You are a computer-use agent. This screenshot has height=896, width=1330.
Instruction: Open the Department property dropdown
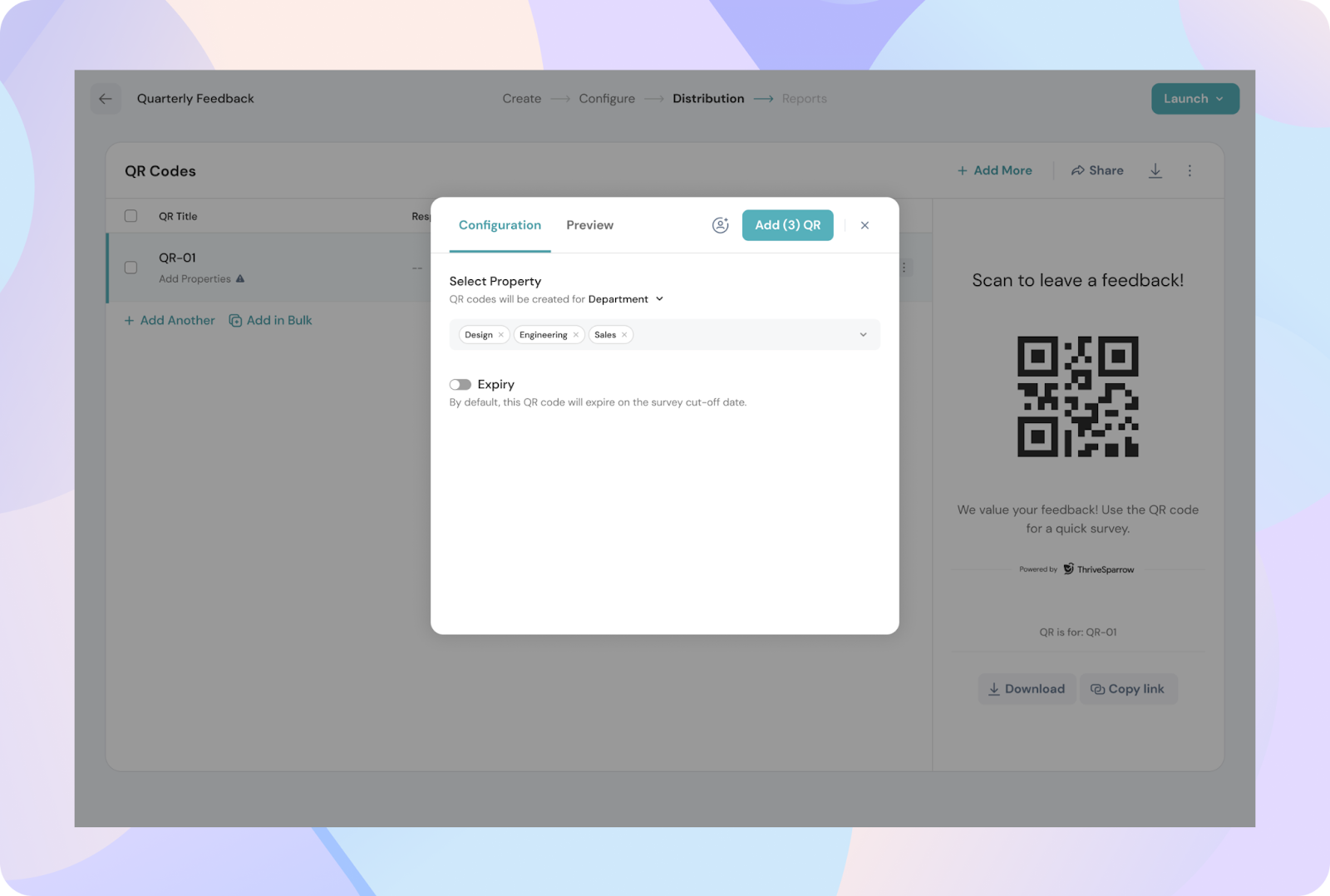point(626,299)
